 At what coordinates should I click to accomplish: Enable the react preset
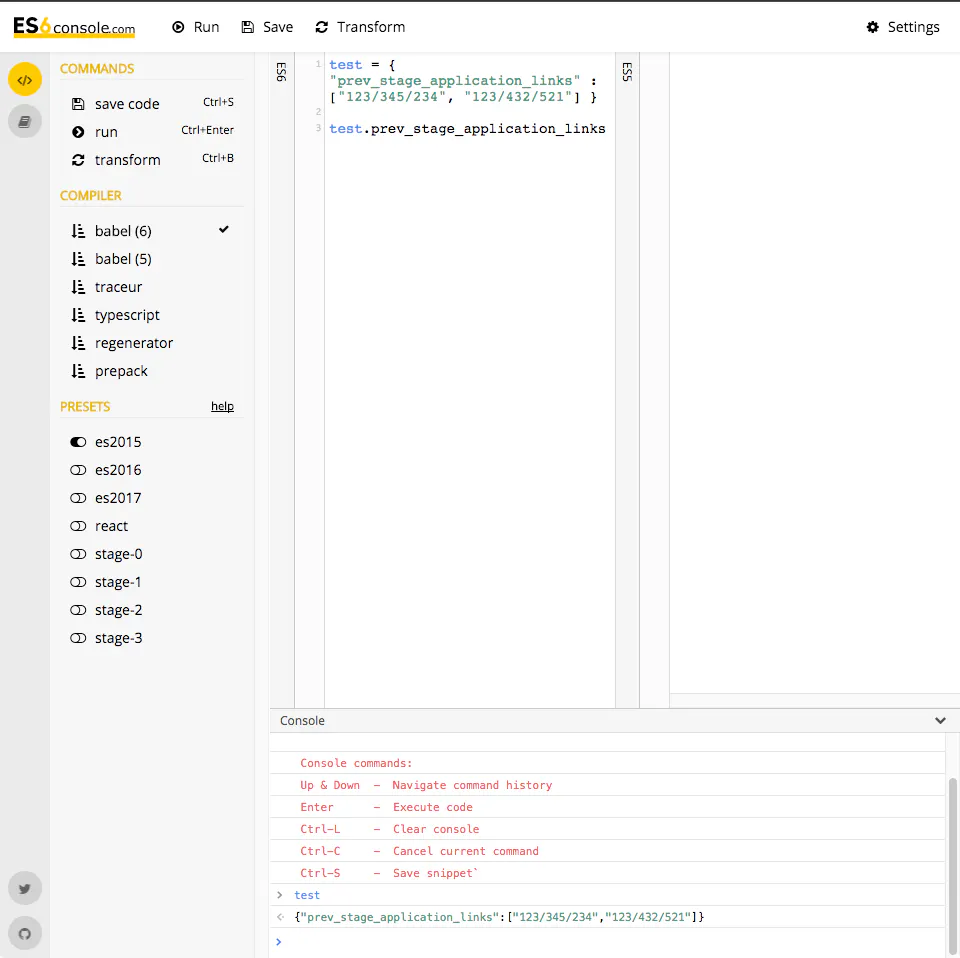78,526
